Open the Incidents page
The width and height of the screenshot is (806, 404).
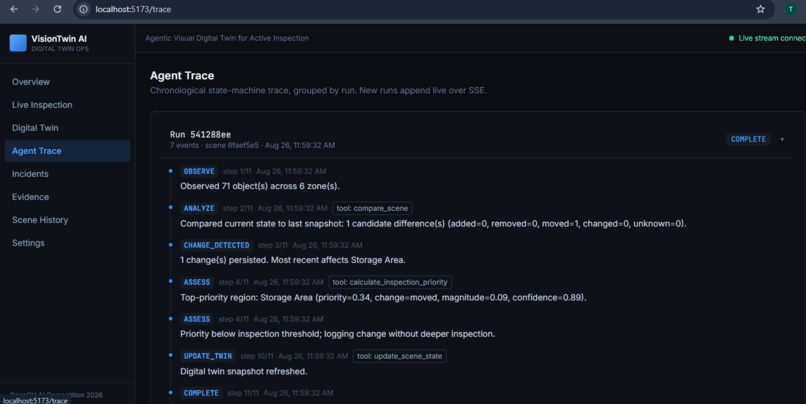coord(67,174)
